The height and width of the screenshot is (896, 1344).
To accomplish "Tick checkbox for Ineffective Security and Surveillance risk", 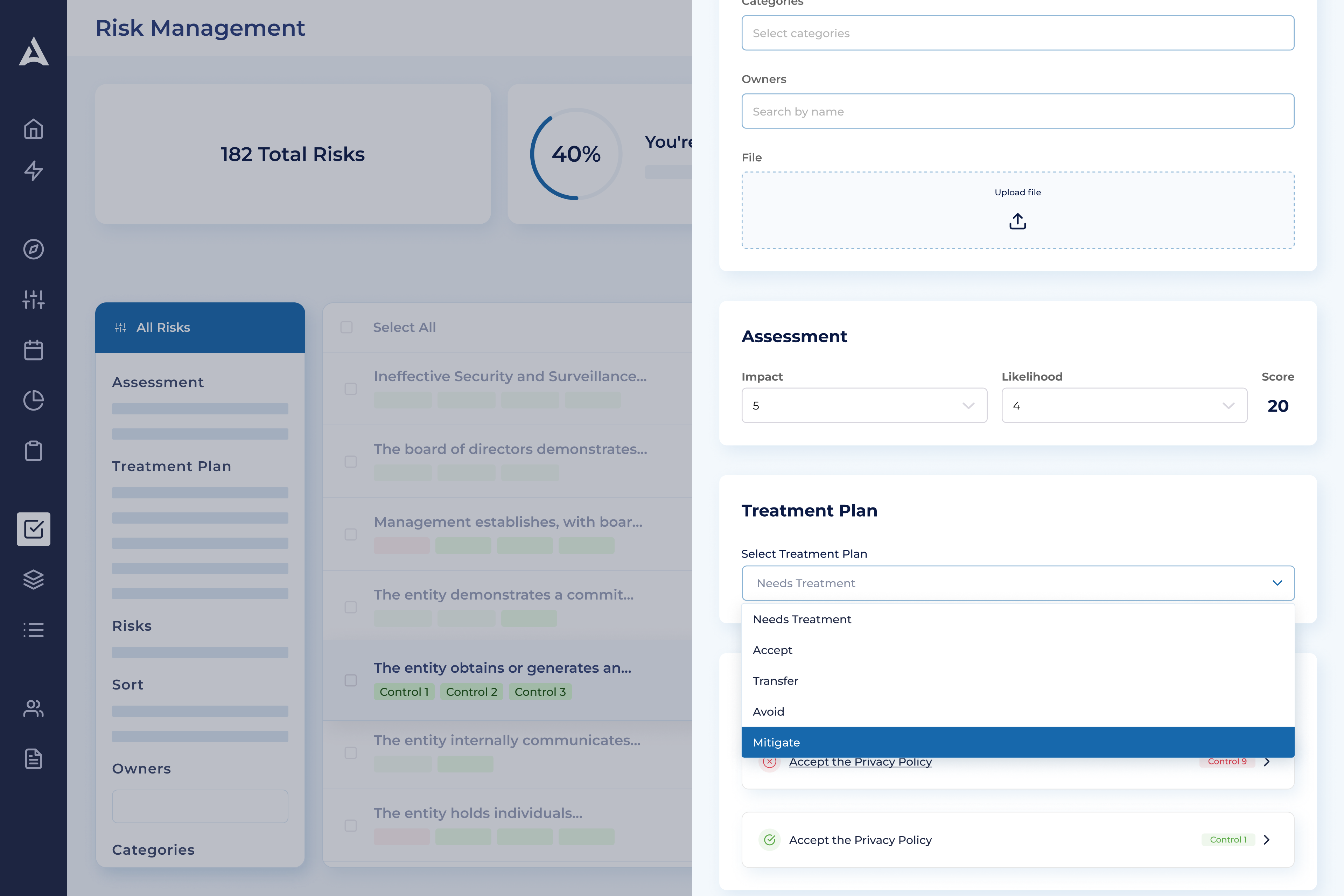I will click(351, 388).
